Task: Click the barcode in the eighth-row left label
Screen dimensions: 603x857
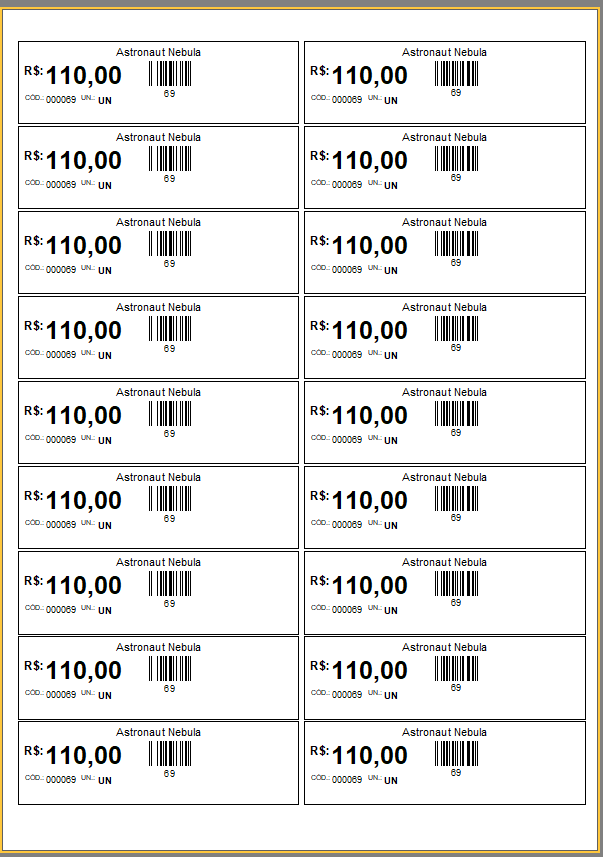Action: (169, 669)
